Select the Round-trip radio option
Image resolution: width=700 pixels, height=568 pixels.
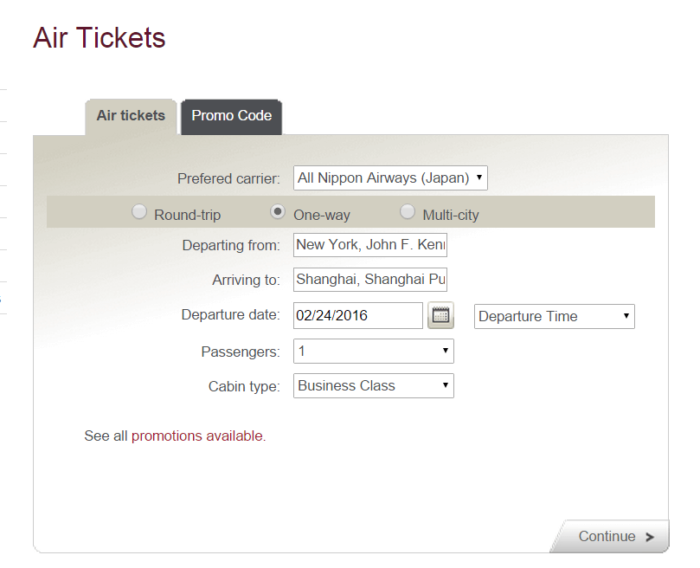[139, 212]
